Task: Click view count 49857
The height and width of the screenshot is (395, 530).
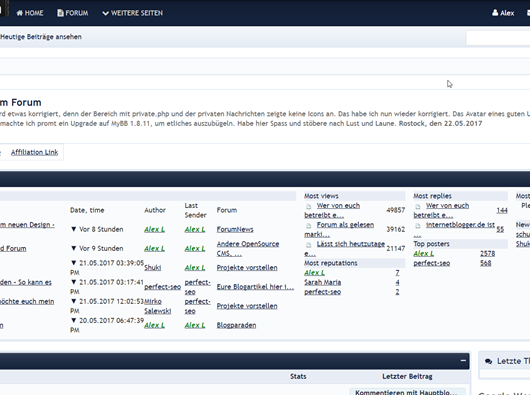Action: click(395, 210)
